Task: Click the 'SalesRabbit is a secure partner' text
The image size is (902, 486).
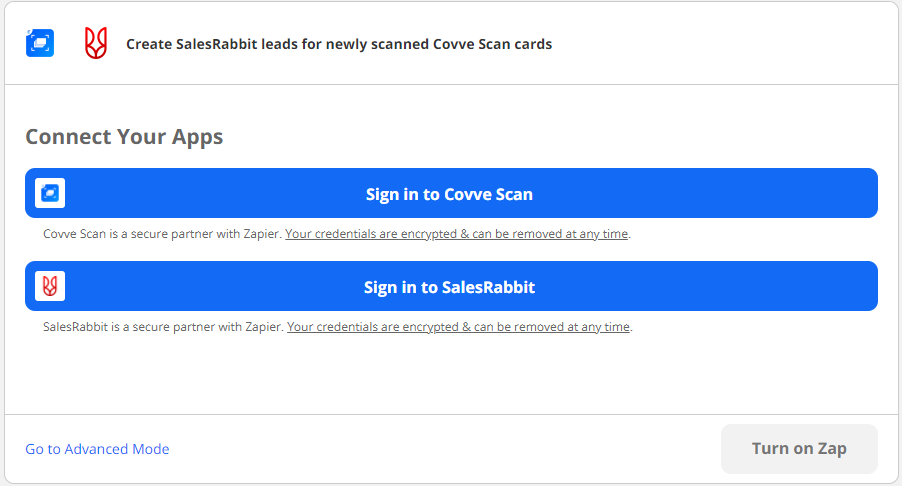Action: 164,327
